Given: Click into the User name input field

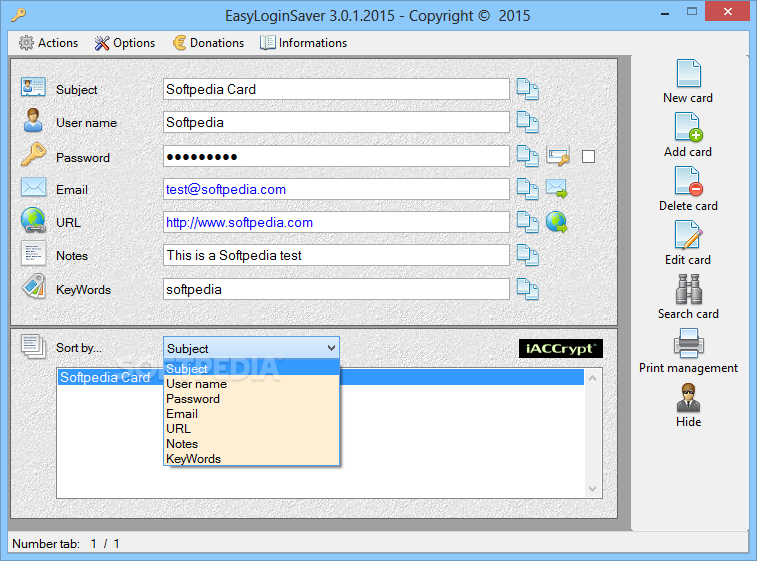Looking at the screenshot, I should [x=336, y=122].
